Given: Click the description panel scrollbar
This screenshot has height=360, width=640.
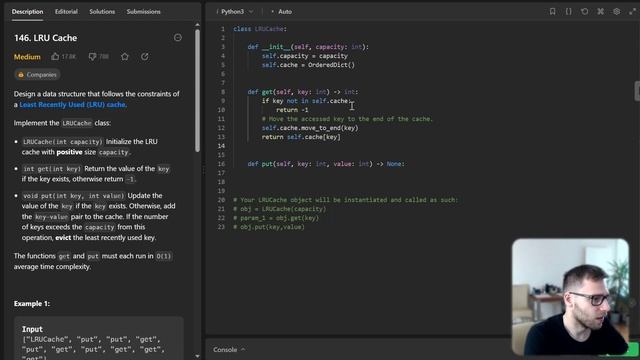Looking at the screenshot, I should pos(198,90).
